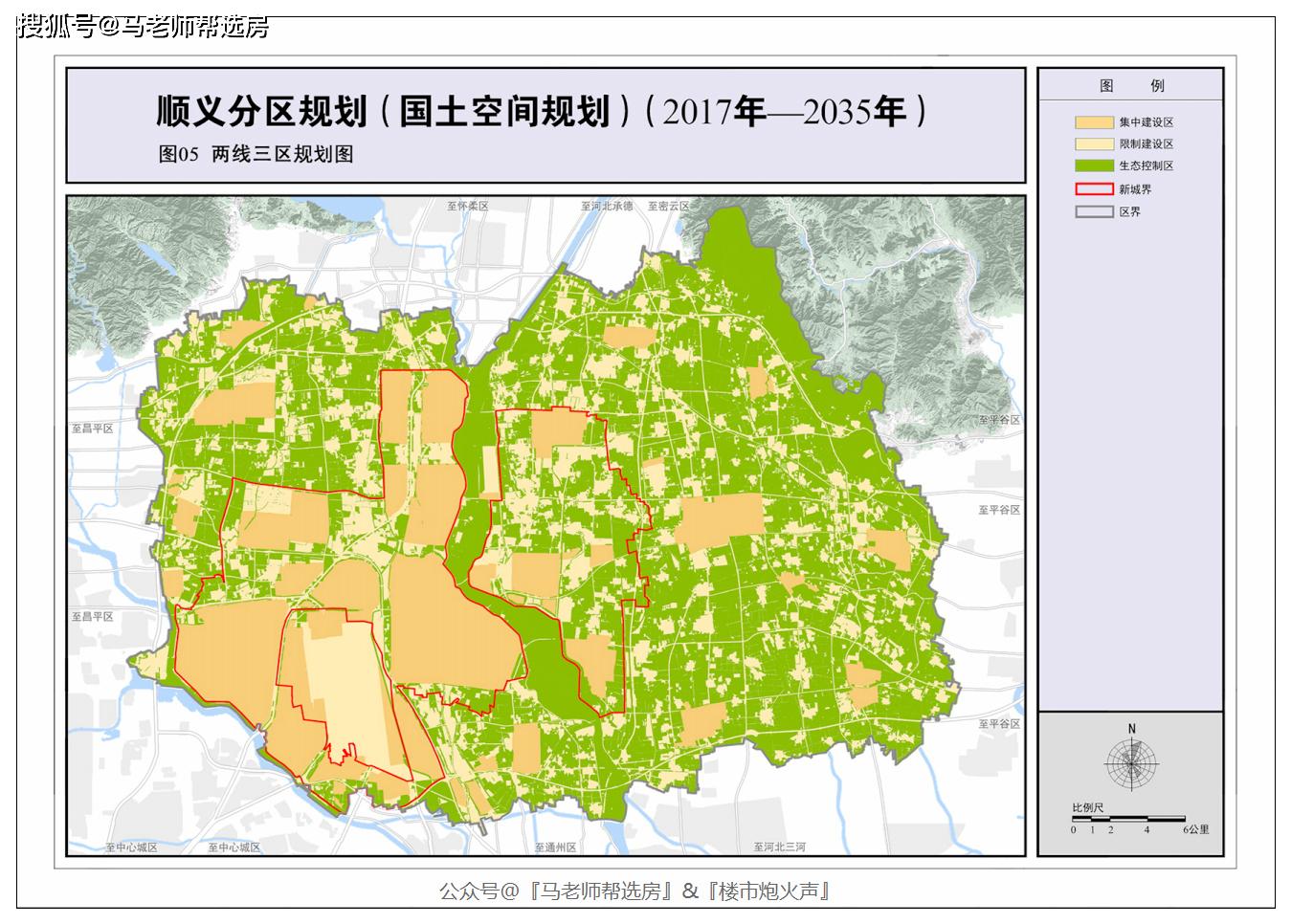
Task: Click the black-and-white scale bar
Action: 1128,819
